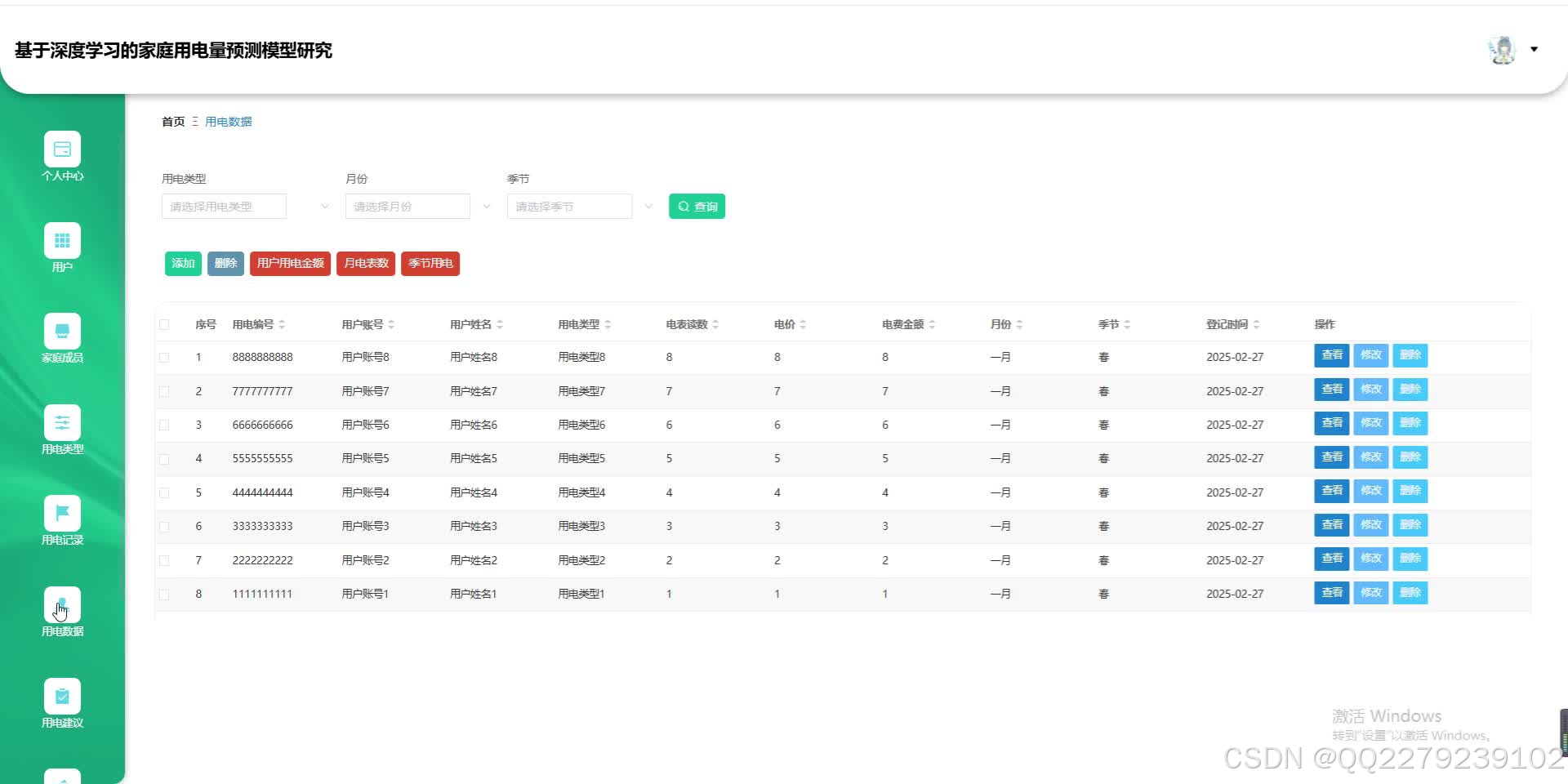The width and height of the screenshot is (1568, 784).
Task: Open the avatar dropdown arrow
Action: pos(1534,50)
